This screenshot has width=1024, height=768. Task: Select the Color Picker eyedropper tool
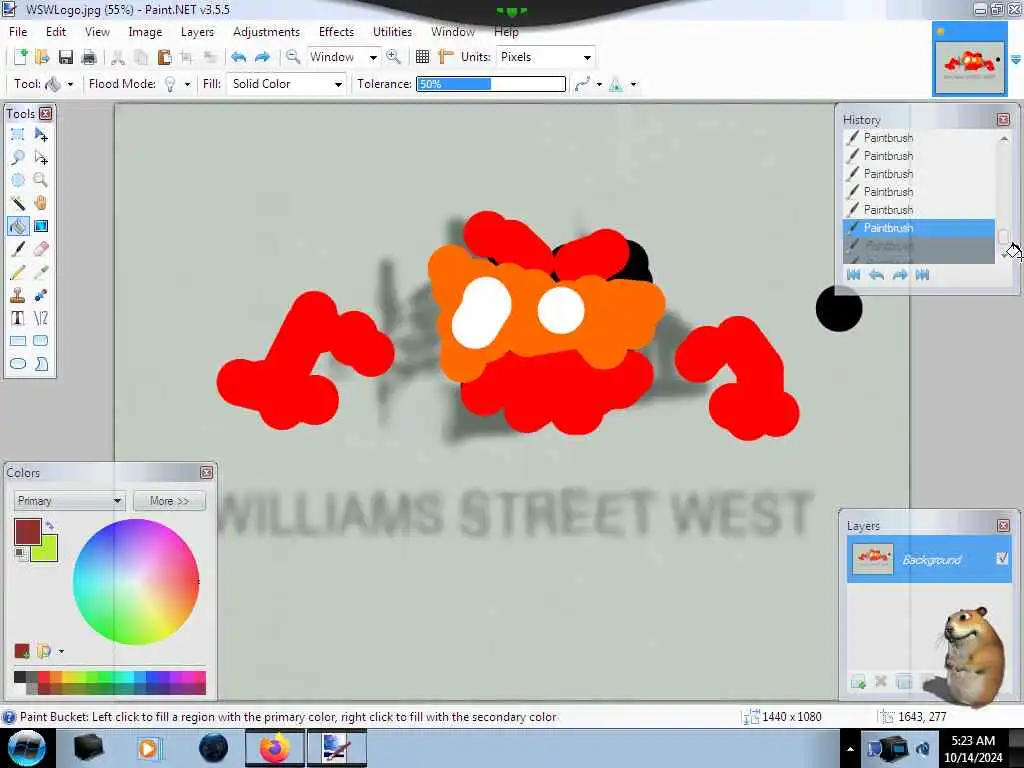pos(40,272)
